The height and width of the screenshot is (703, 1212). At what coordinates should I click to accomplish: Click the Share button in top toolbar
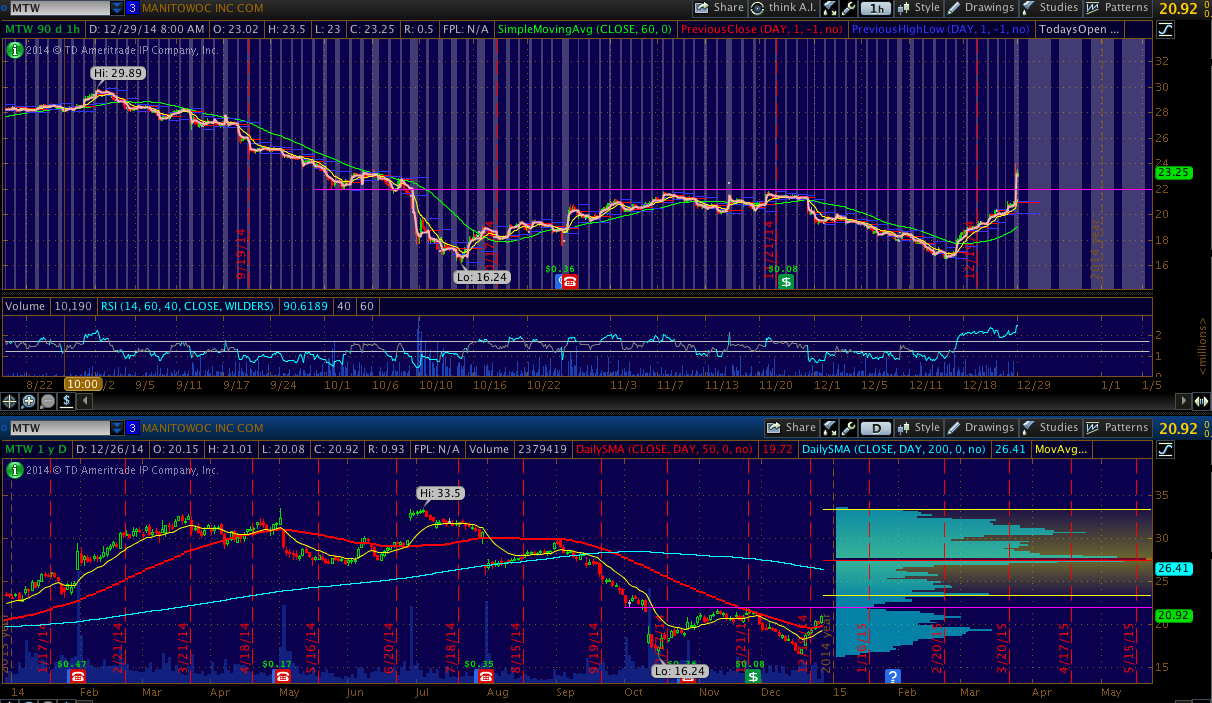[x=719, y=8]
